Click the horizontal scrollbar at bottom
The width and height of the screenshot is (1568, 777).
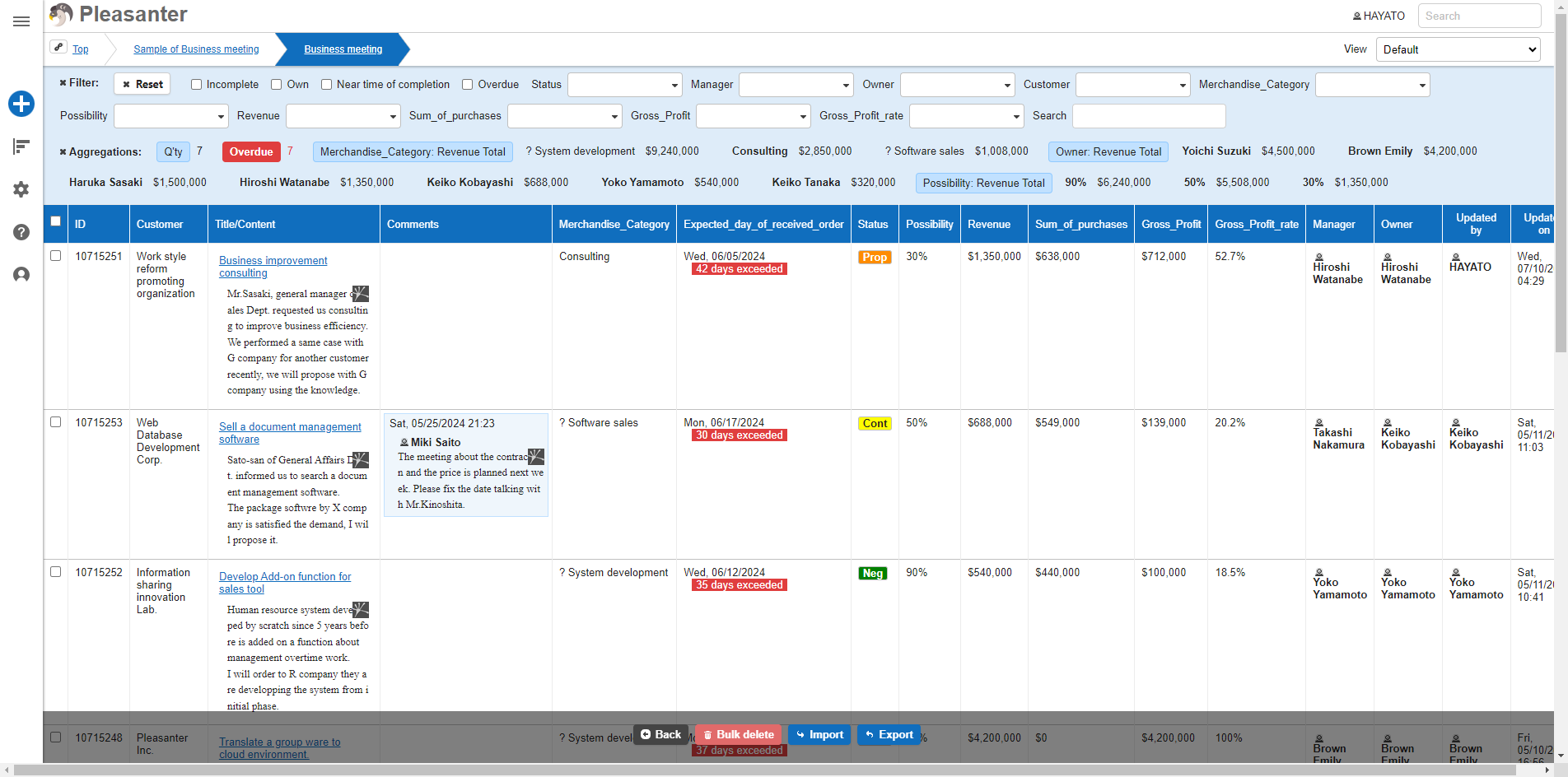pyautogui.click(x=766, y=770)
